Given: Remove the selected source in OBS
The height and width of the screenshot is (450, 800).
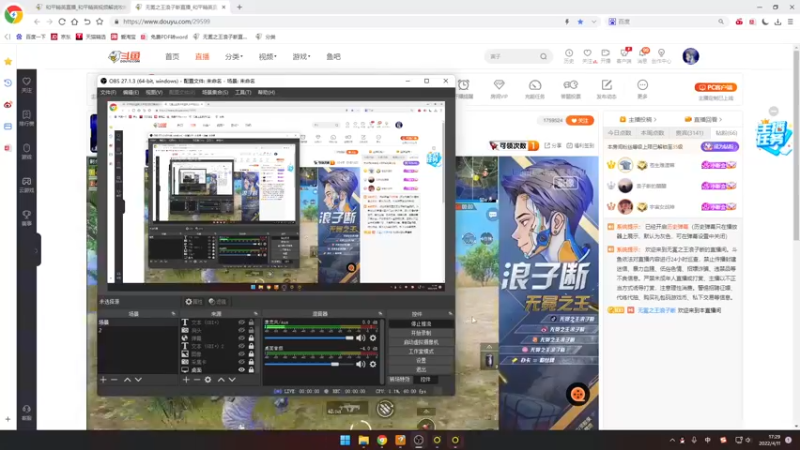Looking at the screenshot, I should tap(196, 380).
